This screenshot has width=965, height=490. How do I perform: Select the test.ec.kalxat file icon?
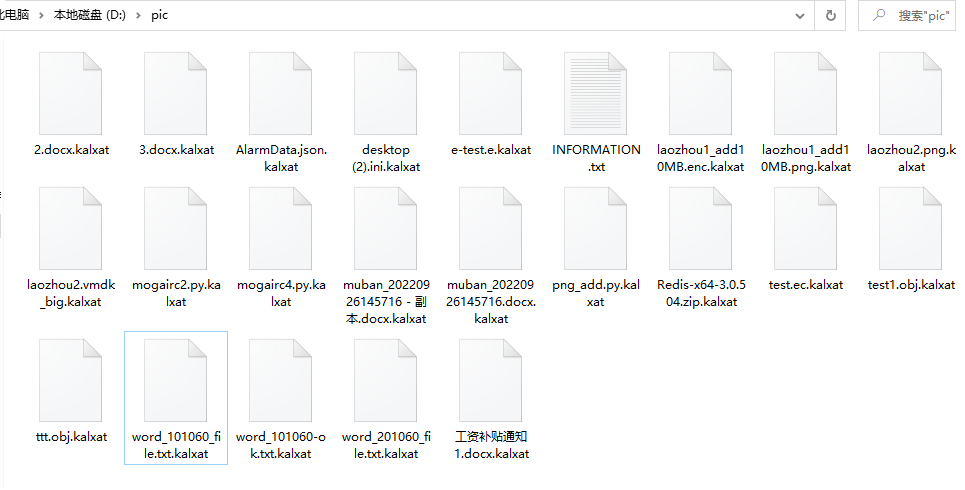[x=806, y=228]
